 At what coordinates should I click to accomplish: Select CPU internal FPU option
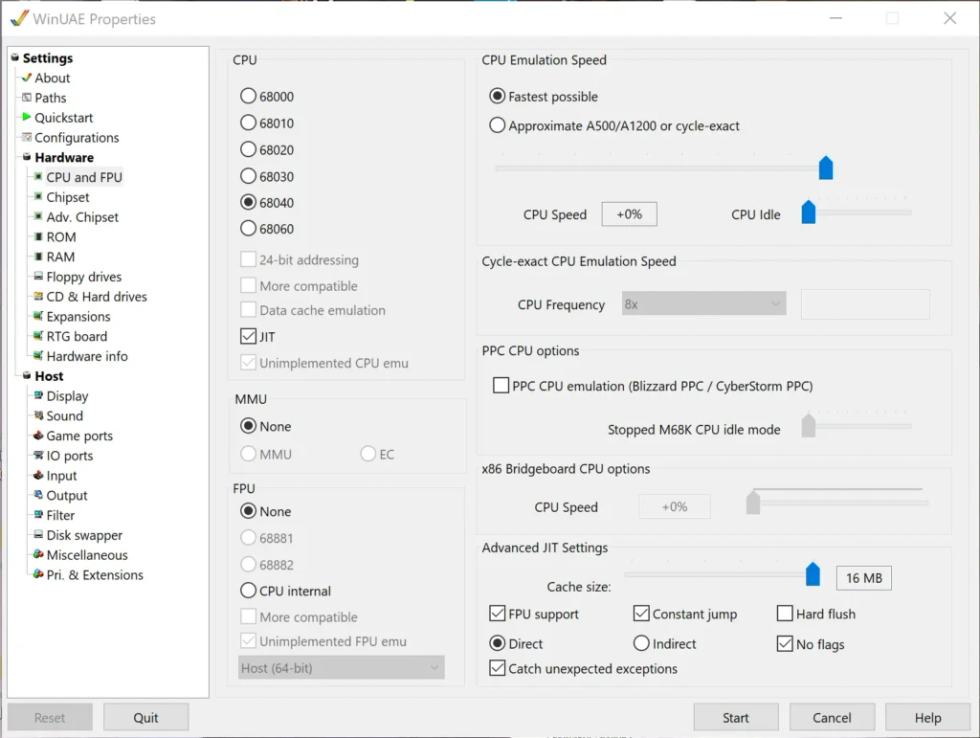248,591
